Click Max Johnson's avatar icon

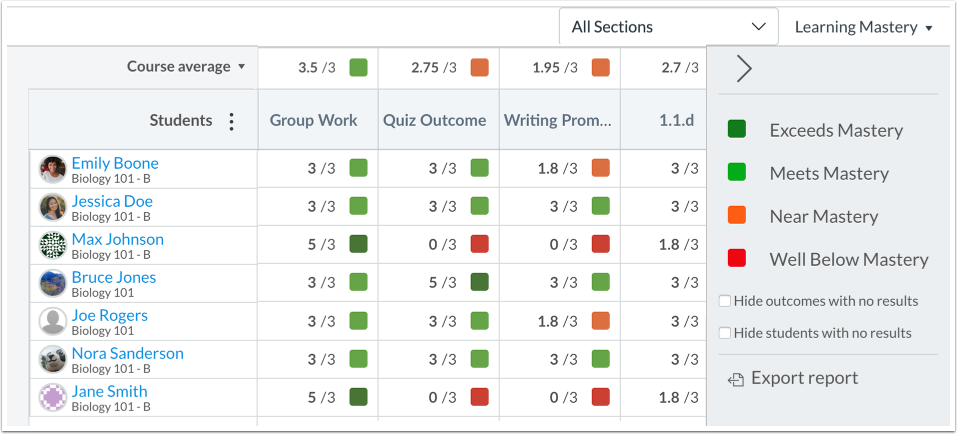point(52,245)
